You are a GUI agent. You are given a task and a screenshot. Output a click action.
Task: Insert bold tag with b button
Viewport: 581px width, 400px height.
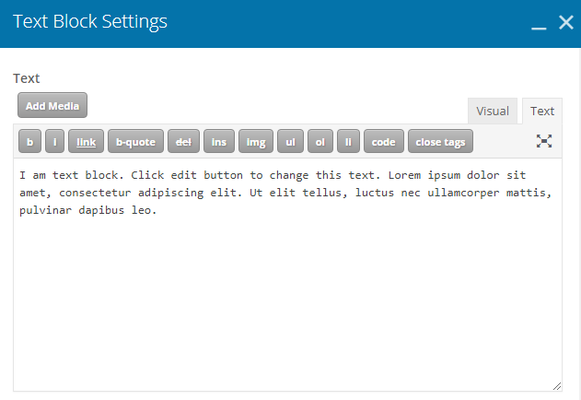pos(30,141)
